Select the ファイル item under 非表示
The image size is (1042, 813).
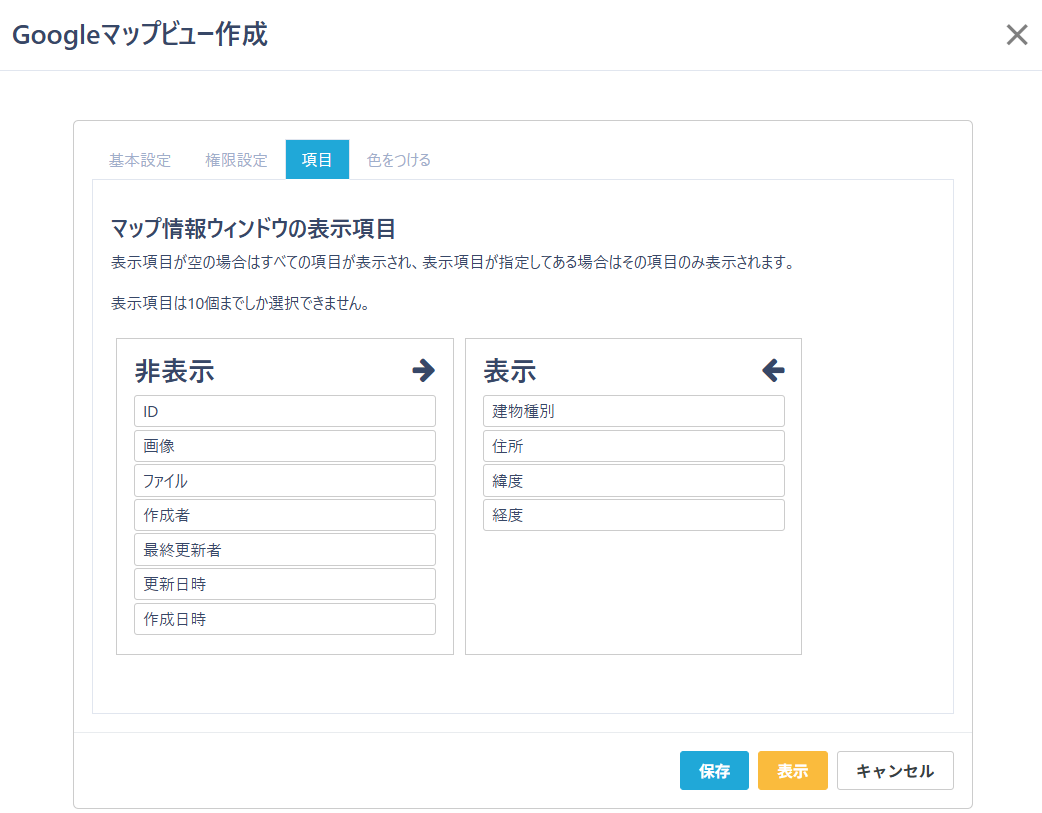[x=285, y=480]
